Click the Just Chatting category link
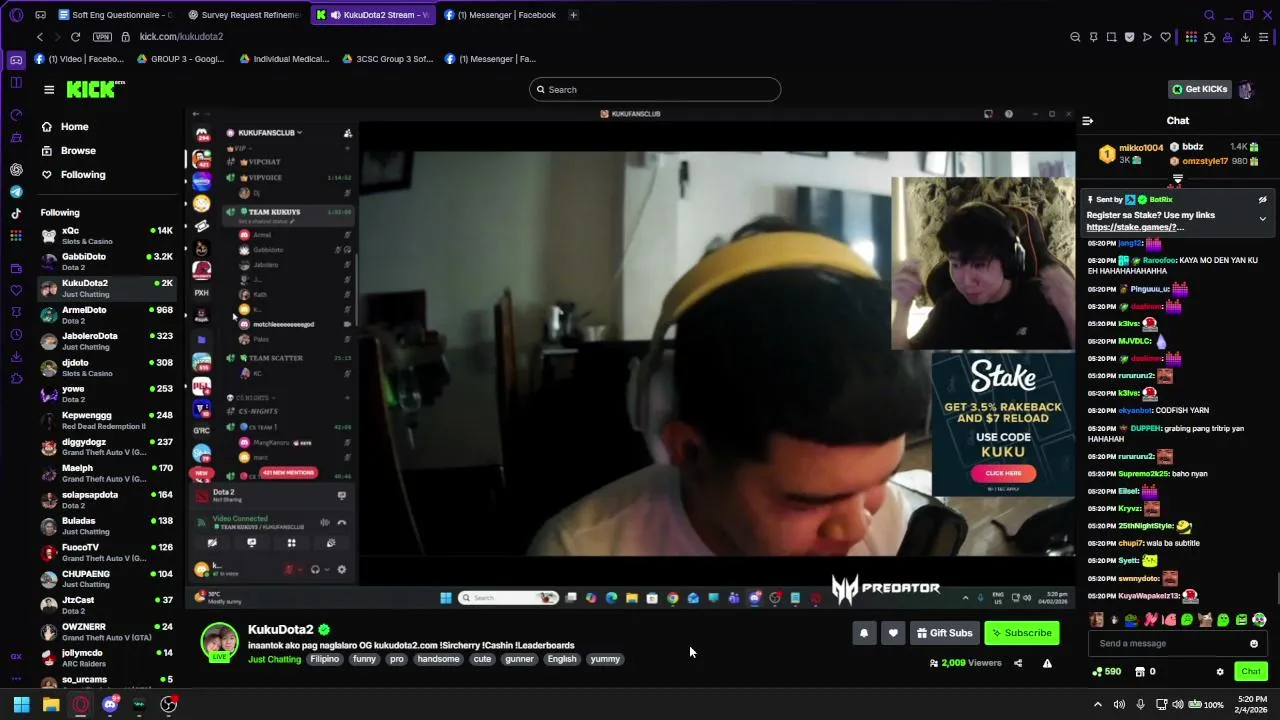 pos(275,659)
